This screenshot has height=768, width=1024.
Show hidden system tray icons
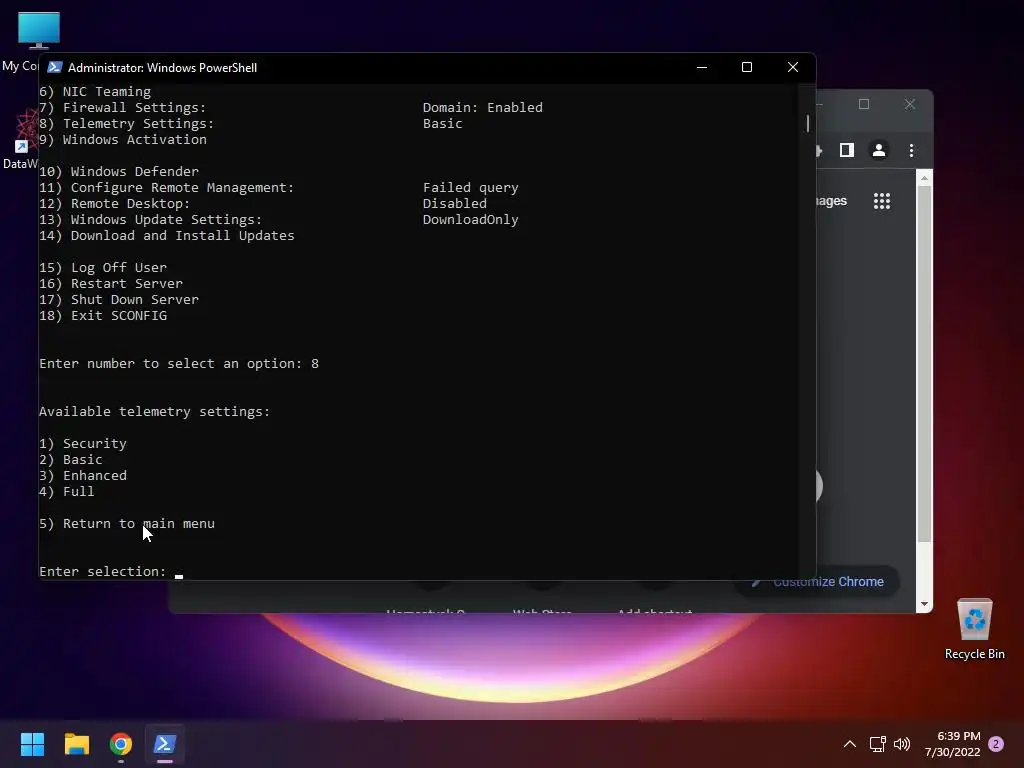point(850,744)
